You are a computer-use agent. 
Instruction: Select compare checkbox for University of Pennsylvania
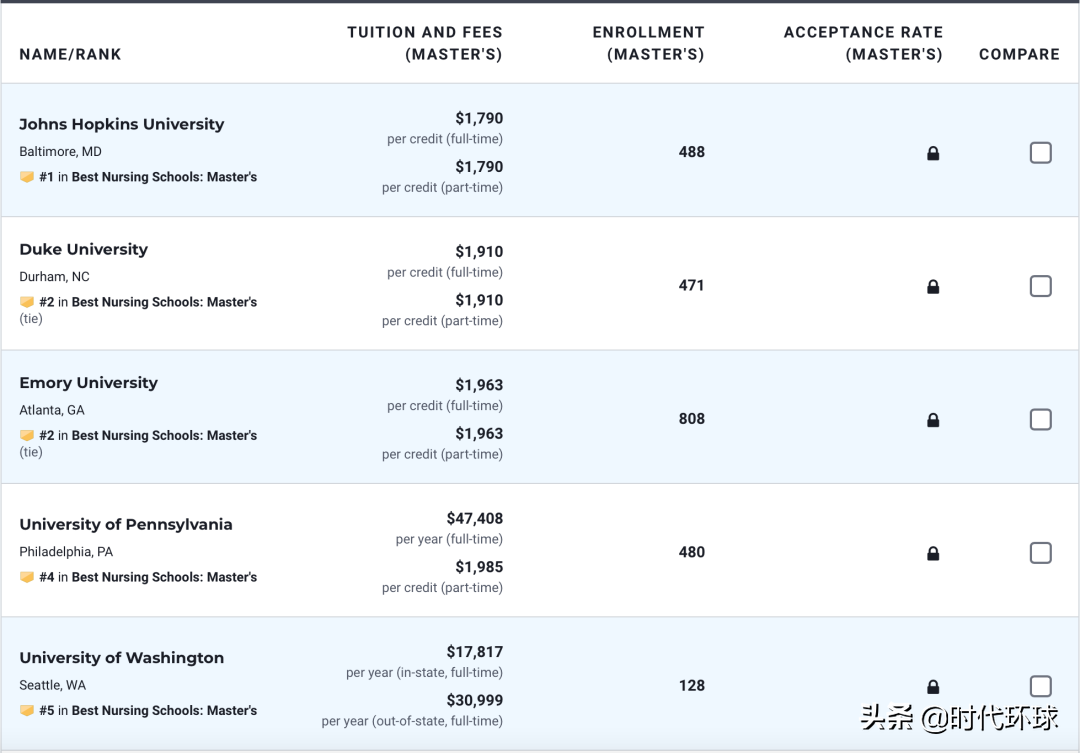click(x=1040, y=553)
